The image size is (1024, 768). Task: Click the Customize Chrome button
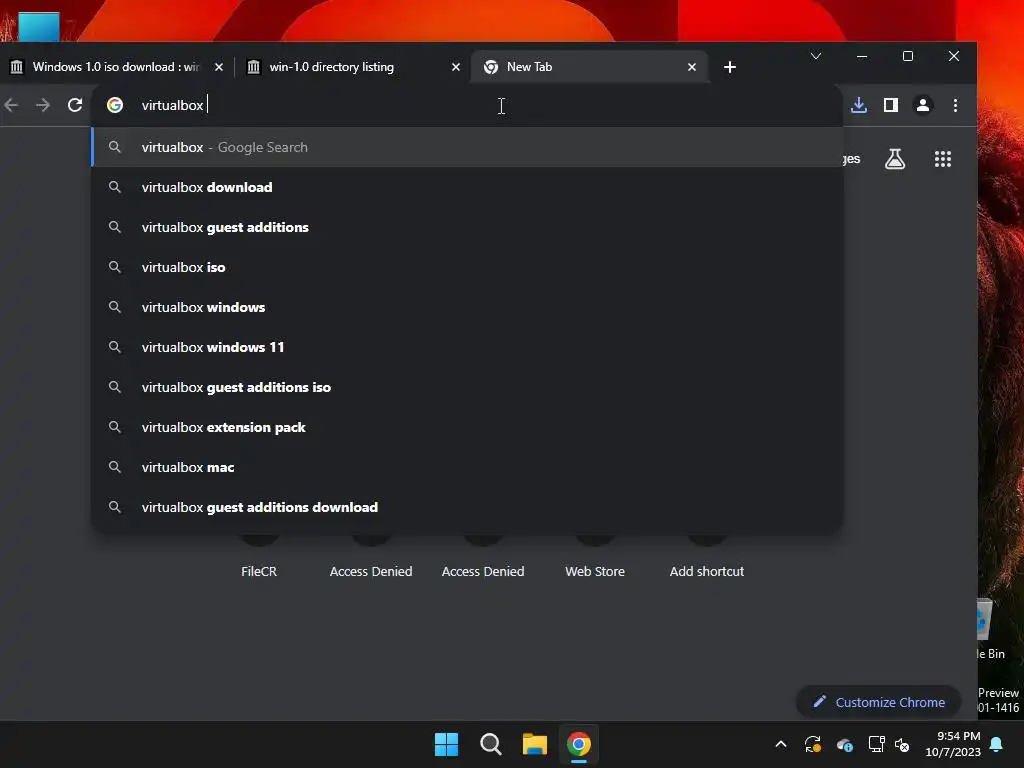[878, 702]
